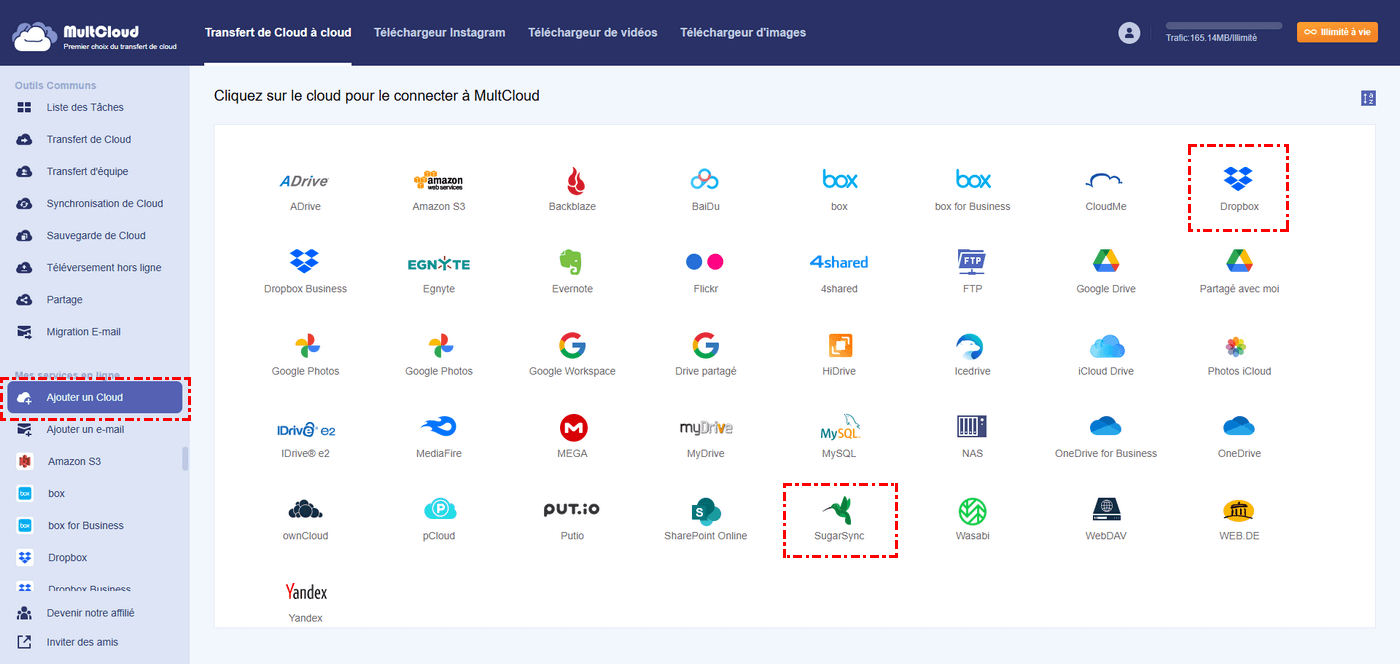The height and width of the screenshot is (664, 1400).
Task: Choose Amazon S3 from the cloud grid
Action: 438,181
